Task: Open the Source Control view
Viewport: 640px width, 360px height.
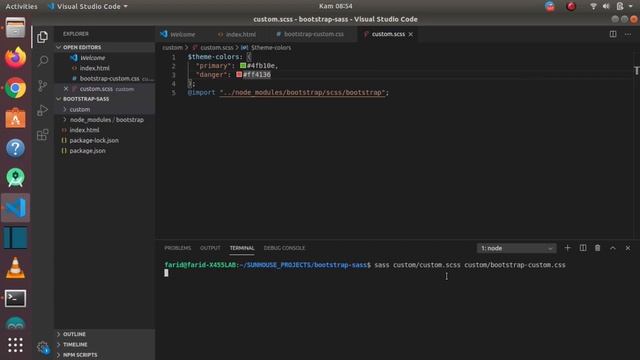Action: point(42,86)
